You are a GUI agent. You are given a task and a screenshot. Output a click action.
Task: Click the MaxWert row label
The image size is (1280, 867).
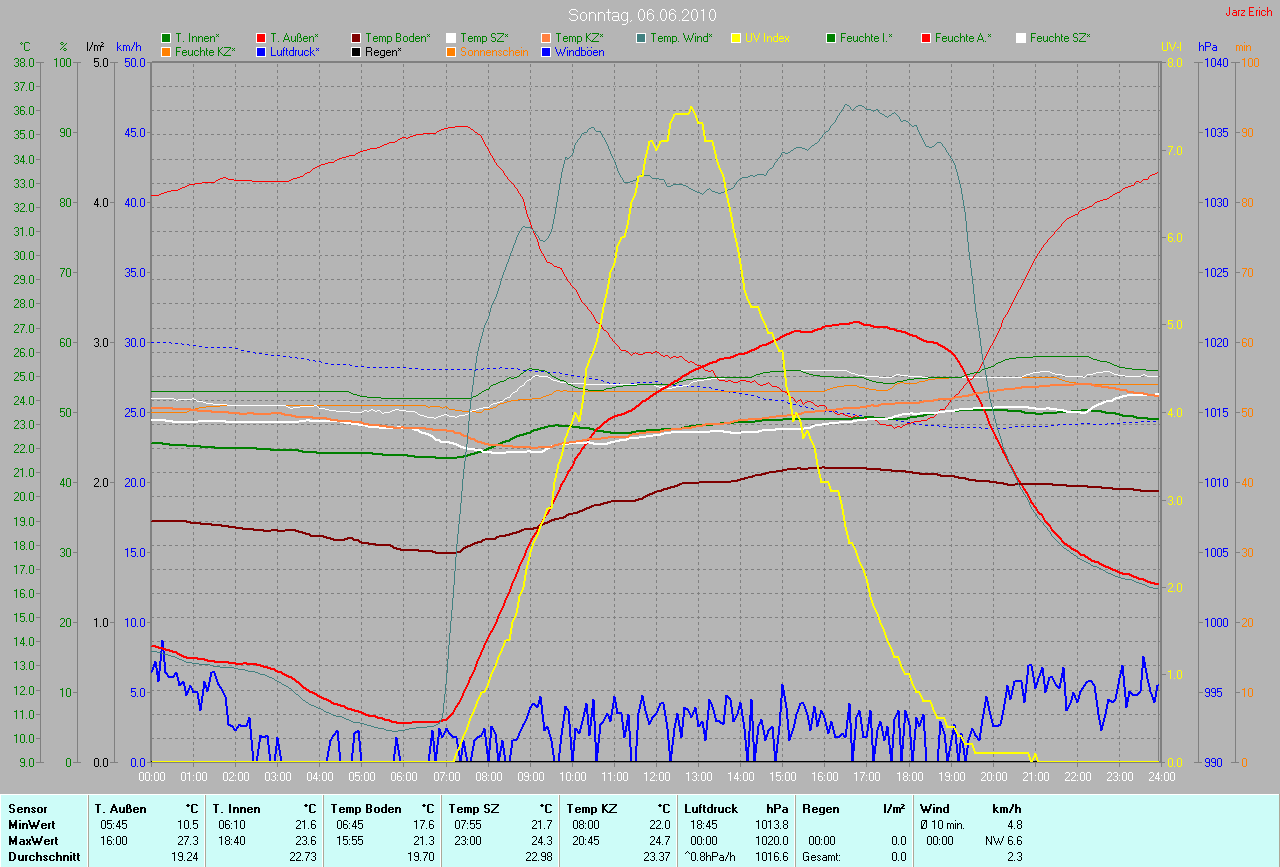pyautogui.click(x=33, y=841)
